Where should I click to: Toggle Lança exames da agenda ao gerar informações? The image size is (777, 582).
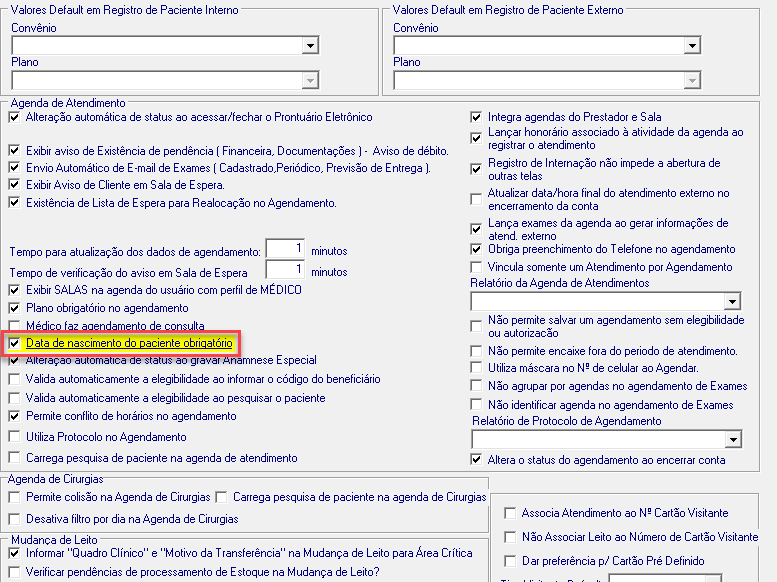point(476,229)
